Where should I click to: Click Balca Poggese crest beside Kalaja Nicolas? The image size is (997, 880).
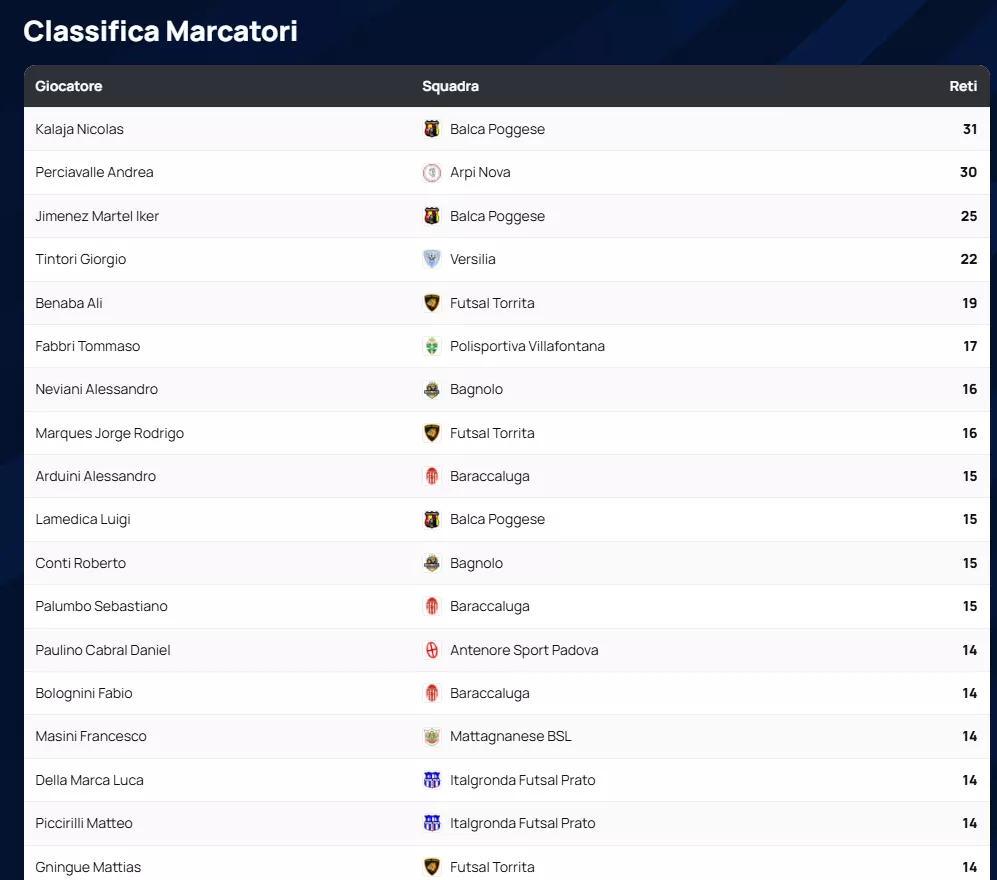pos(432,129)
